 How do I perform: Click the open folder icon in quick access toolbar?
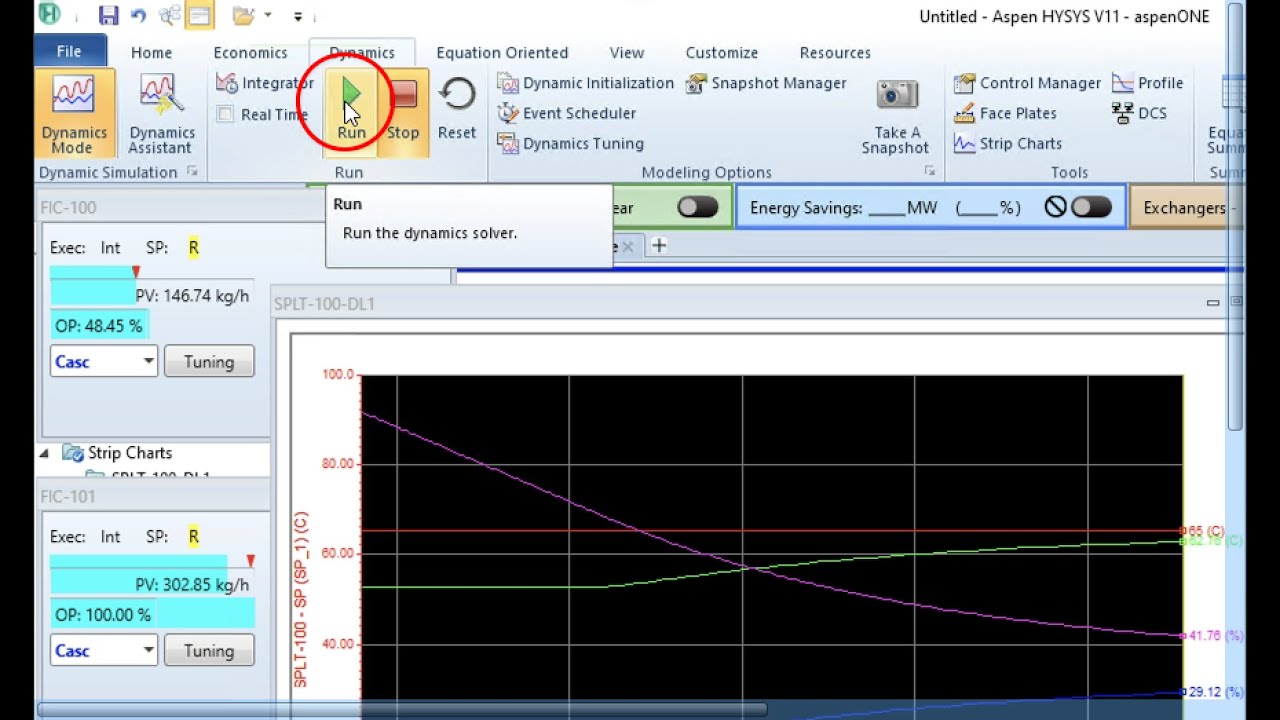tap(243, 15)
